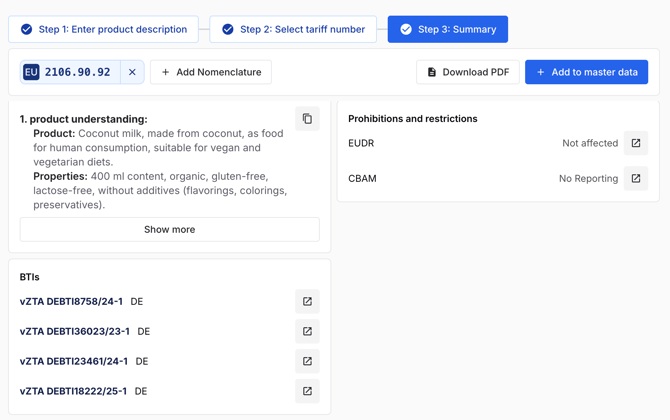Open vZTA DEBTI36023/23-1 reference
Viewport: 670px width, 420px height.
pyautogui.click(x=75, y=331)
